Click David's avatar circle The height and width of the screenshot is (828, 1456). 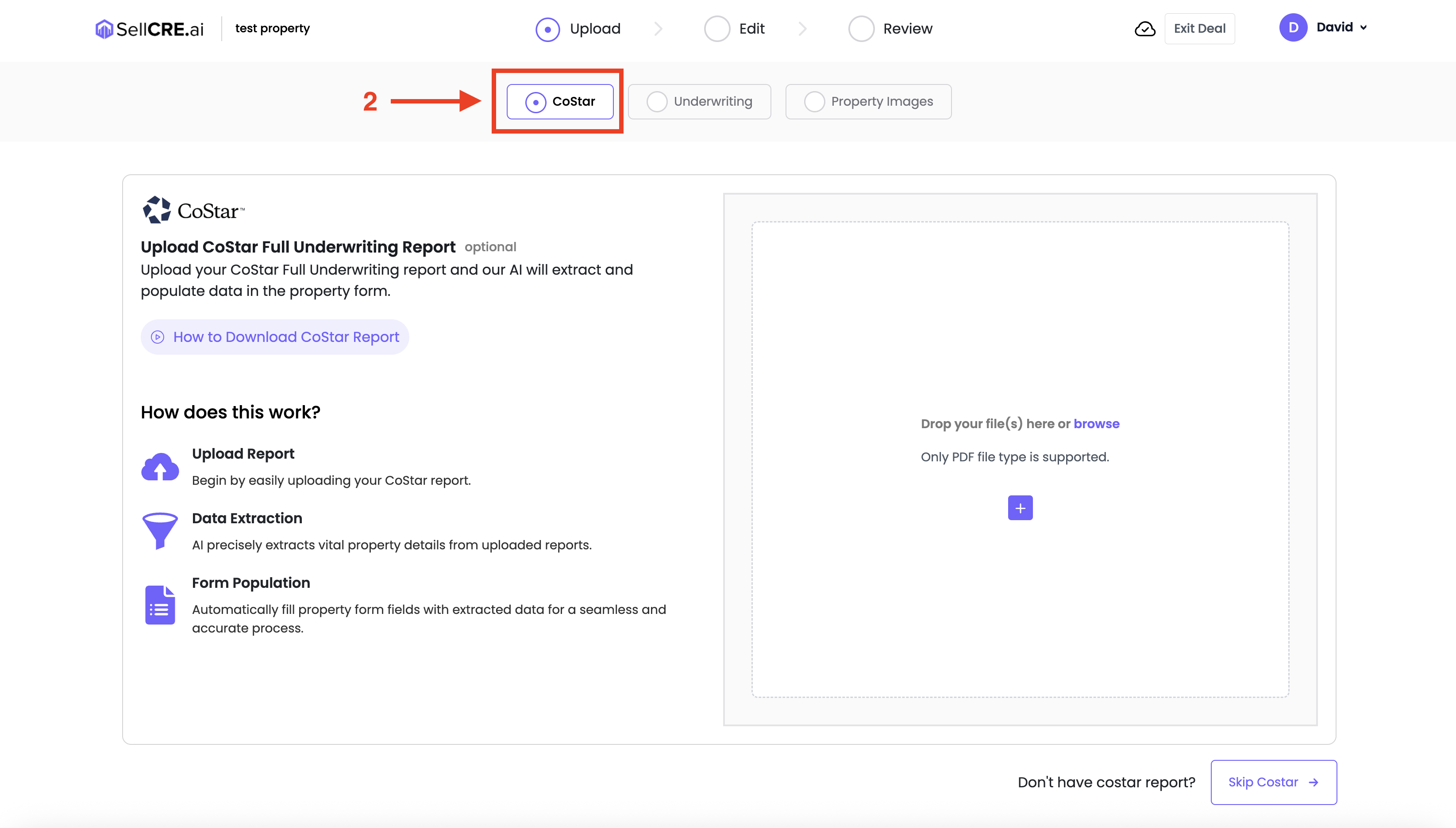pos(1293,27)
